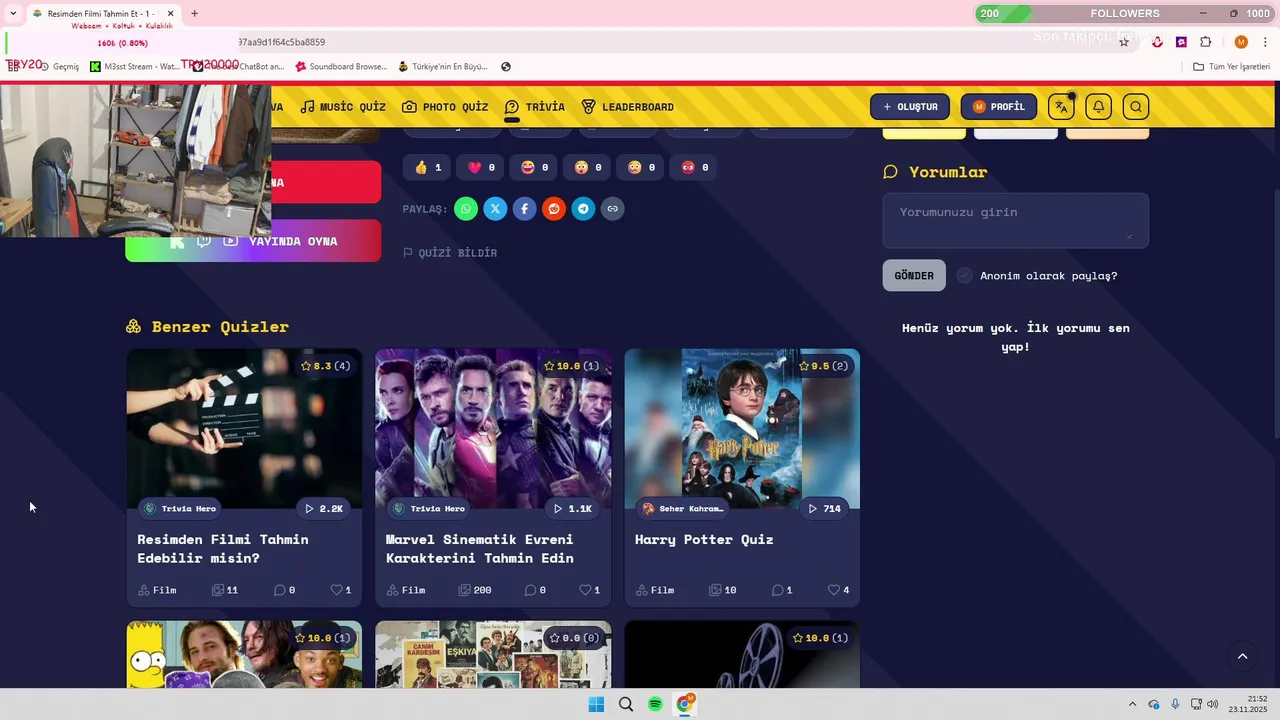Click into the Yorumunuzu girin comment box
This screenshot has width=1280, height=720.
point(1015,221)
